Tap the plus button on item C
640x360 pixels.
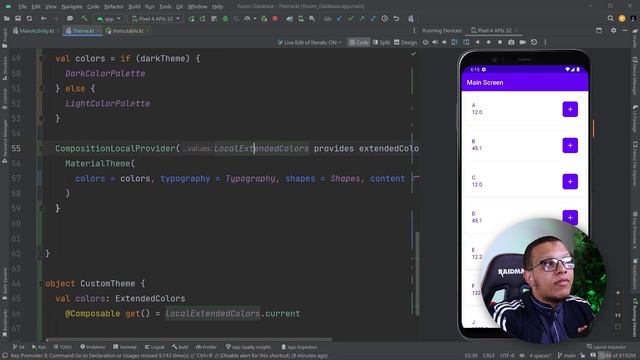(x=570, y=181)
